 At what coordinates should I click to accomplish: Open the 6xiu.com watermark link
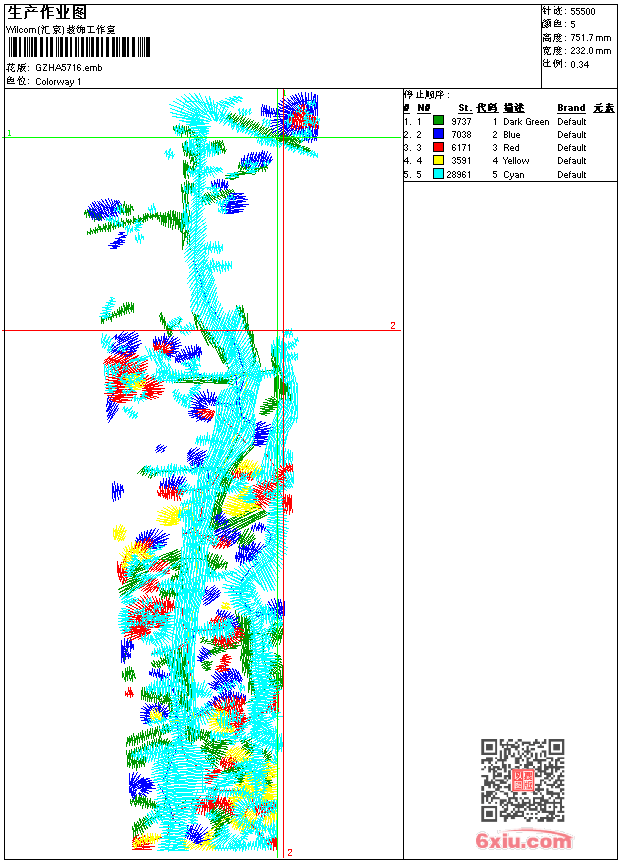(x=524, y=840)
